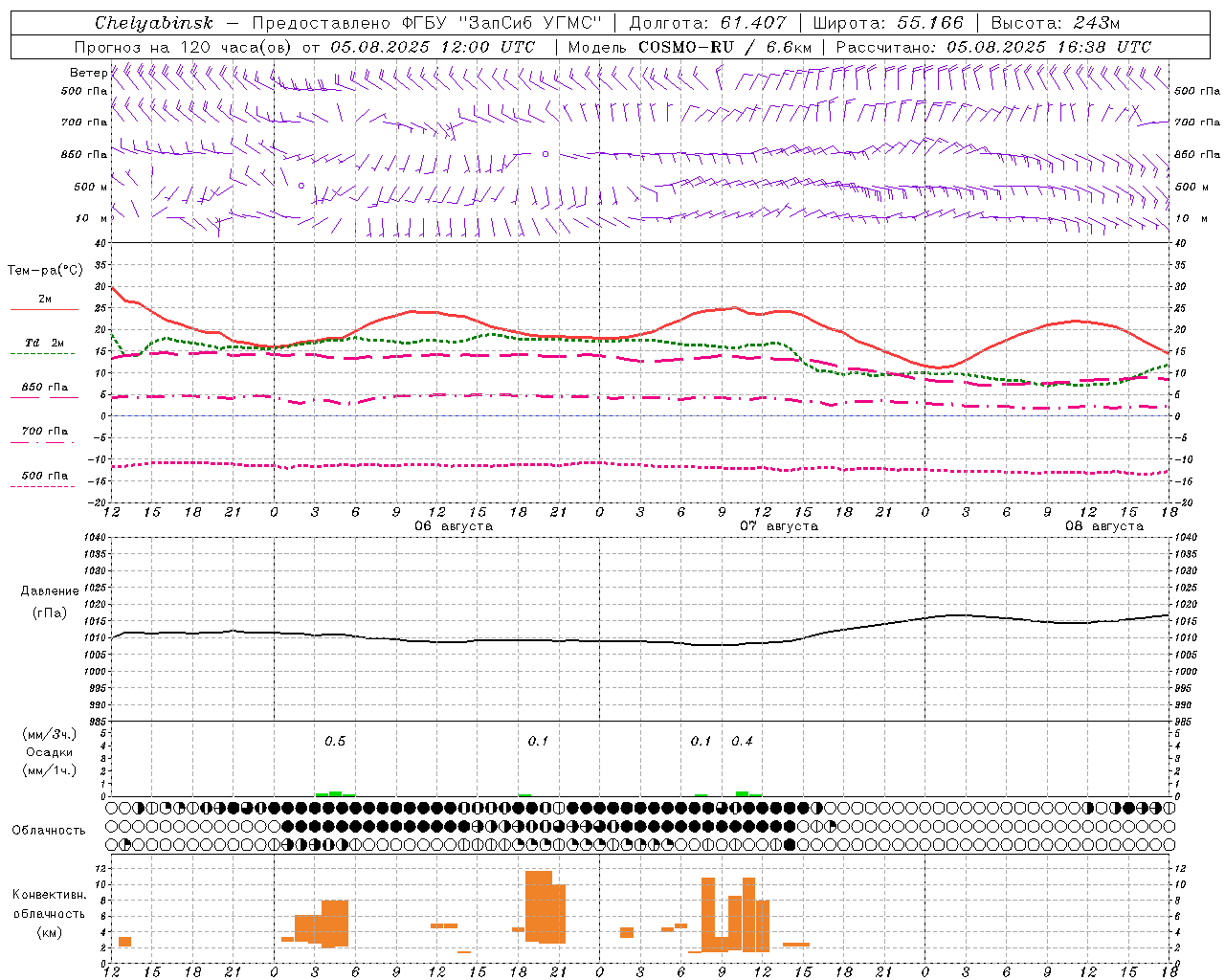Viewport: 1225px width, 980px height.
Task: Click the pink dotted "500 гПа" temperature legend line
Action: tap(42, 486)
